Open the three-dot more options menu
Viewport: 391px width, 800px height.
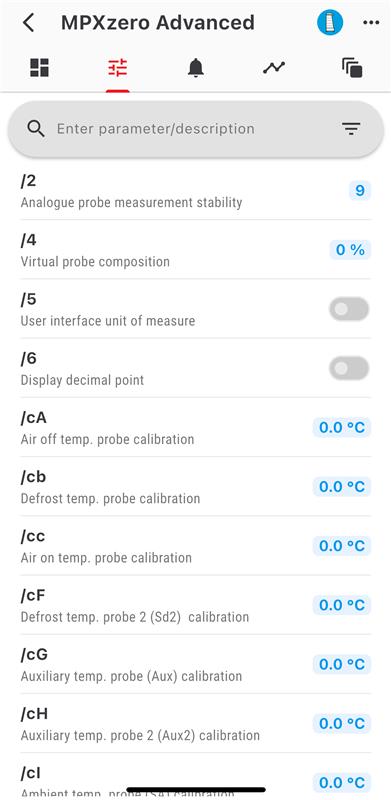(371, 23)
